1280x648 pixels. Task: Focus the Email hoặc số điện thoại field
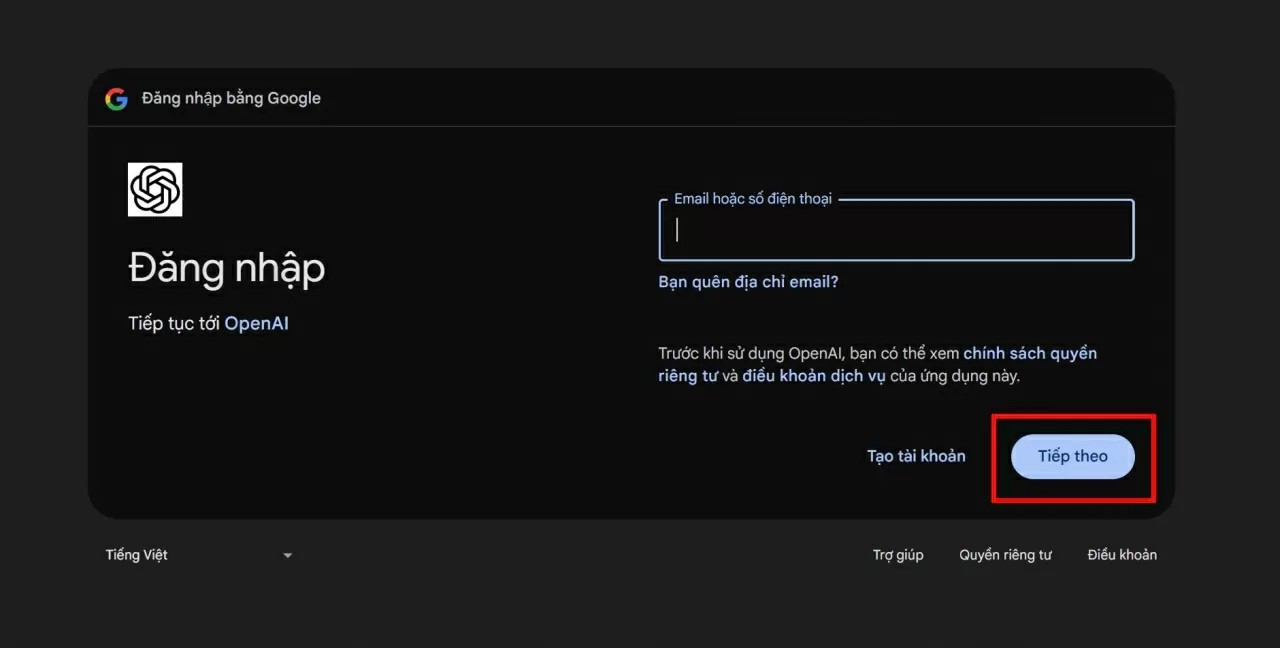tap(895, 231)
